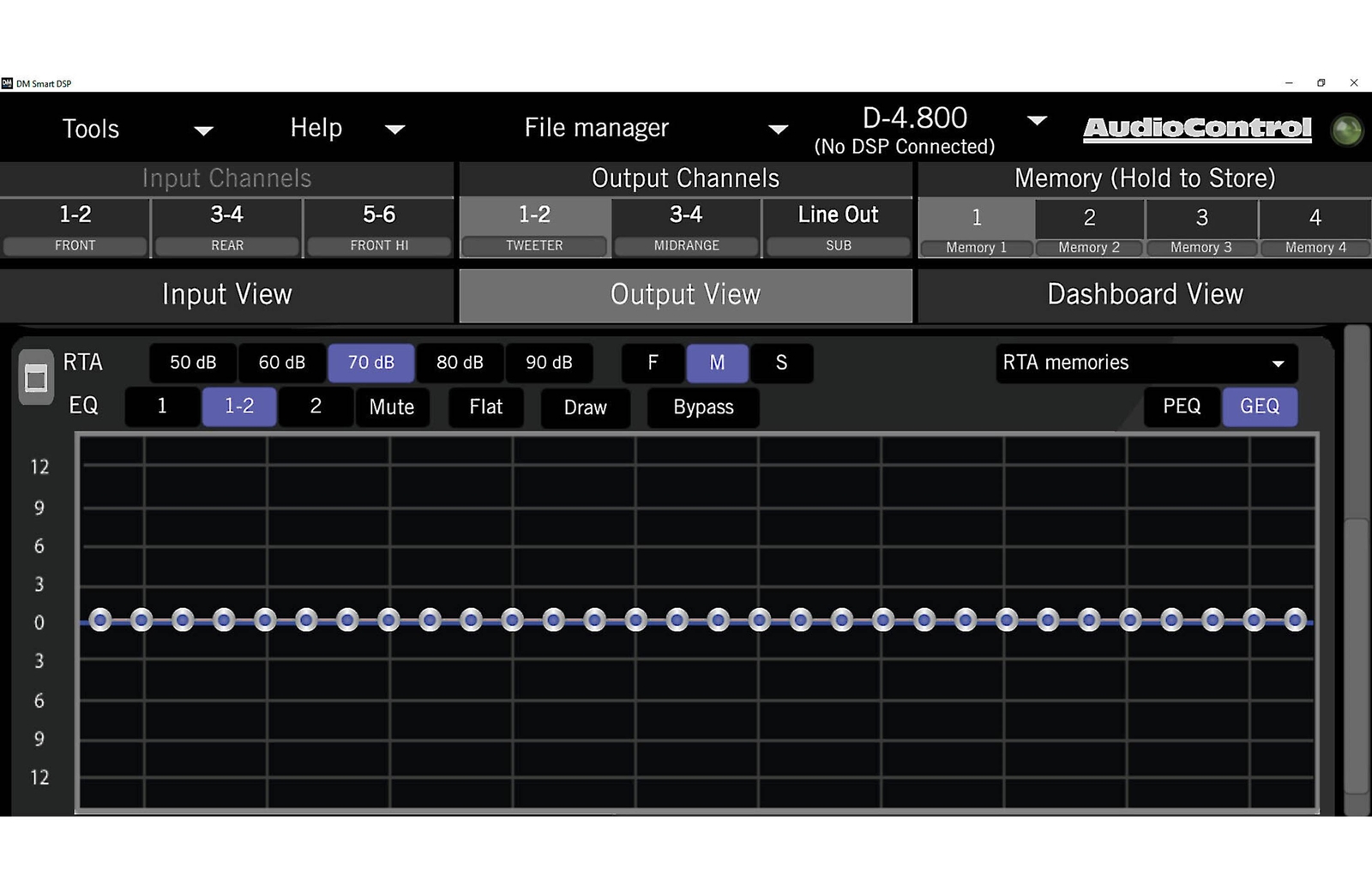Viewport: 1372px width, 892px height.
Task: Recall Memory 4 preset
Action: [1315, 229]
